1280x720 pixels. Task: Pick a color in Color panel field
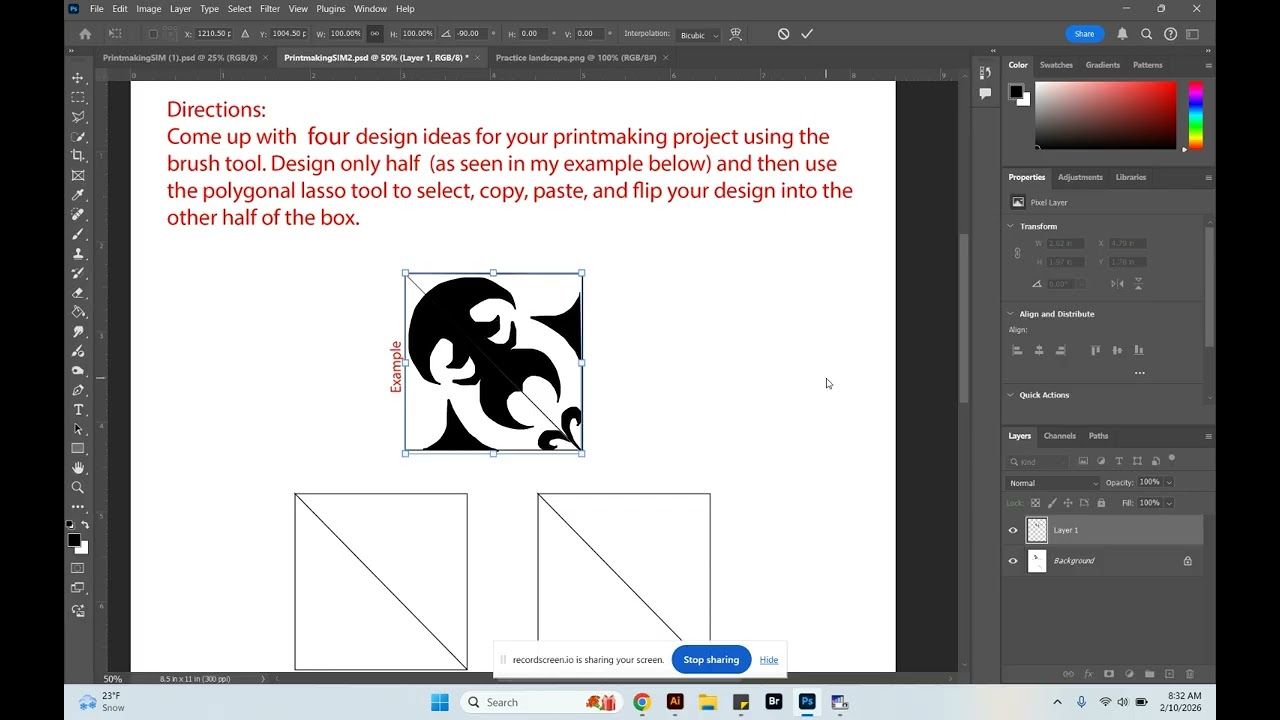point(1106,115)
